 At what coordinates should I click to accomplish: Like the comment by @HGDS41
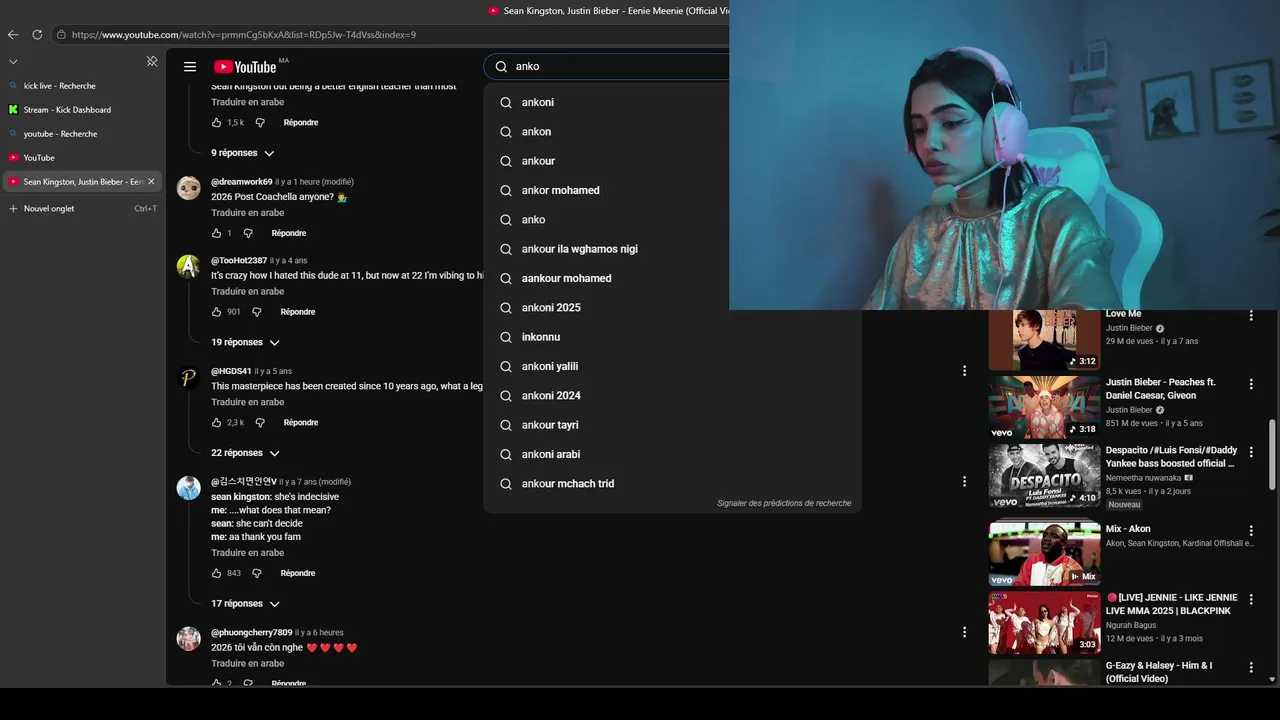[216, 423]
